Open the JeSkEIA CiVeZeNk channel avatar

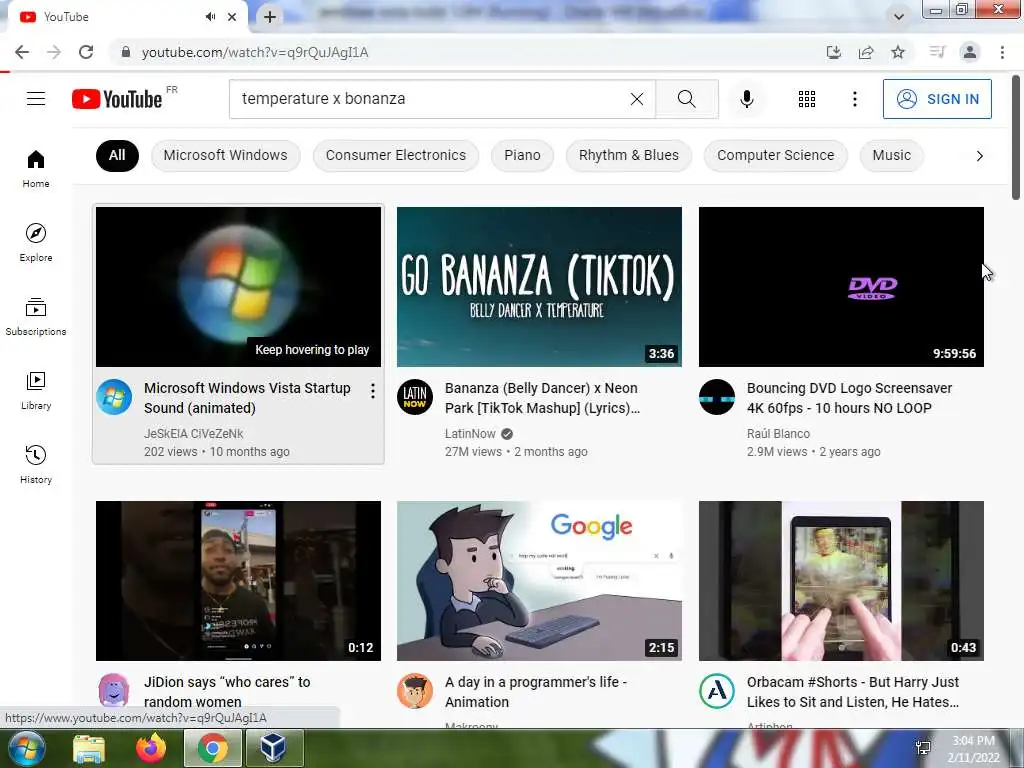click(114, 397)
